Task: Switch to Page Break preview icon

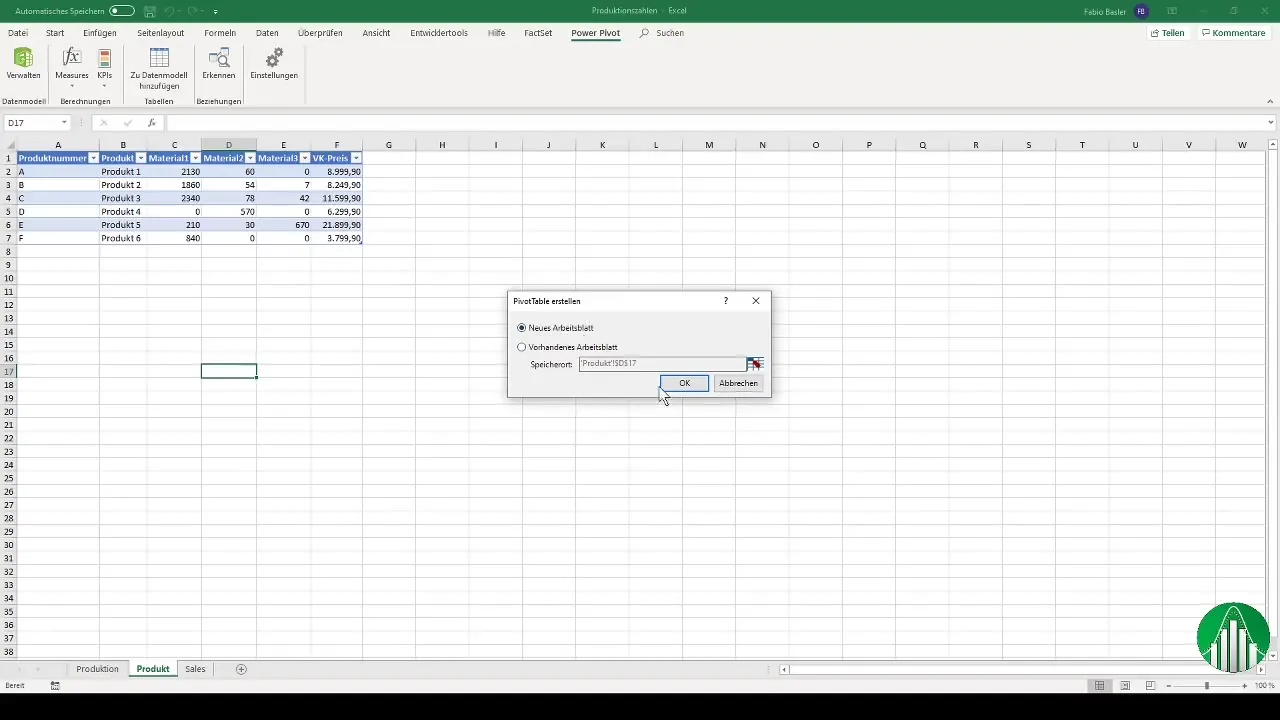Action: tap(1151, 686)
